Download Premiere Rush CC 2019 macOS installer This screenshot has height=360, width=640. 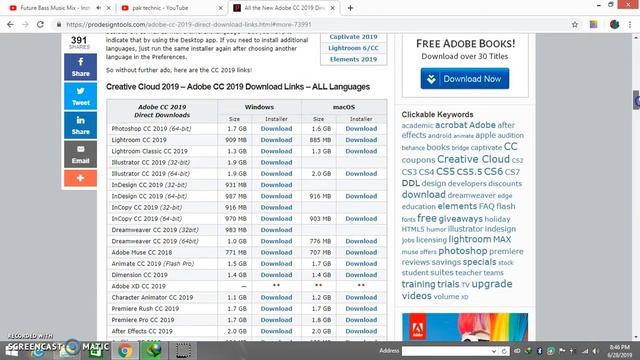tap(361, 309)
